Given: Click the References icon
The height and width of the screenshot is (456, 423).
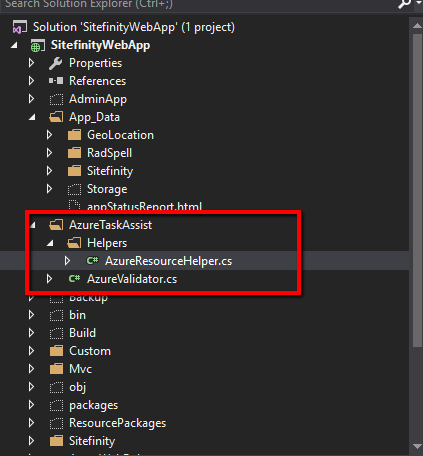Looking at the screenshot, I should pos(56,81).
